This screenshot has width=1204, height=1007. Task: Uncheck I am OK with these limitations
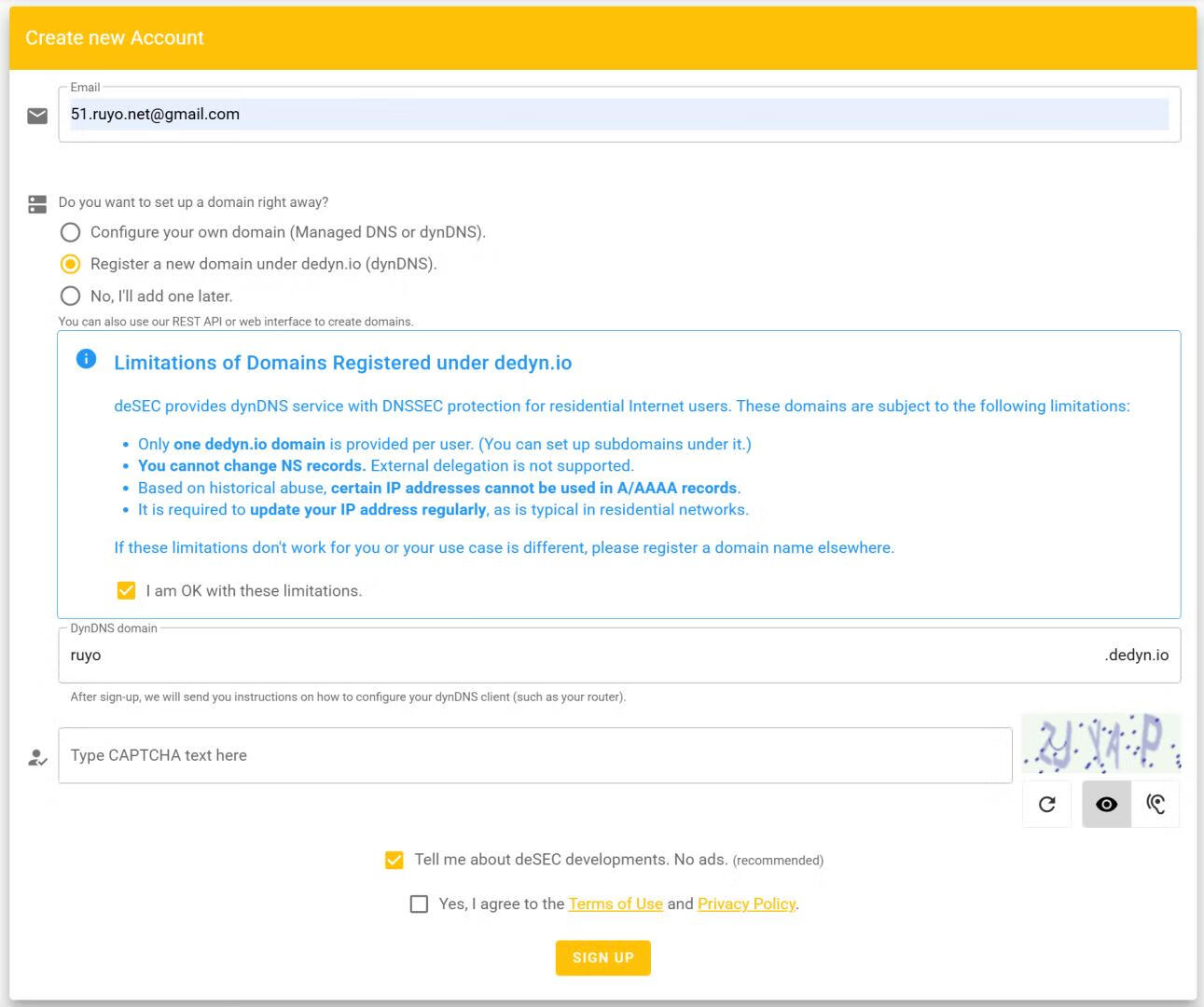pos(126,590)
